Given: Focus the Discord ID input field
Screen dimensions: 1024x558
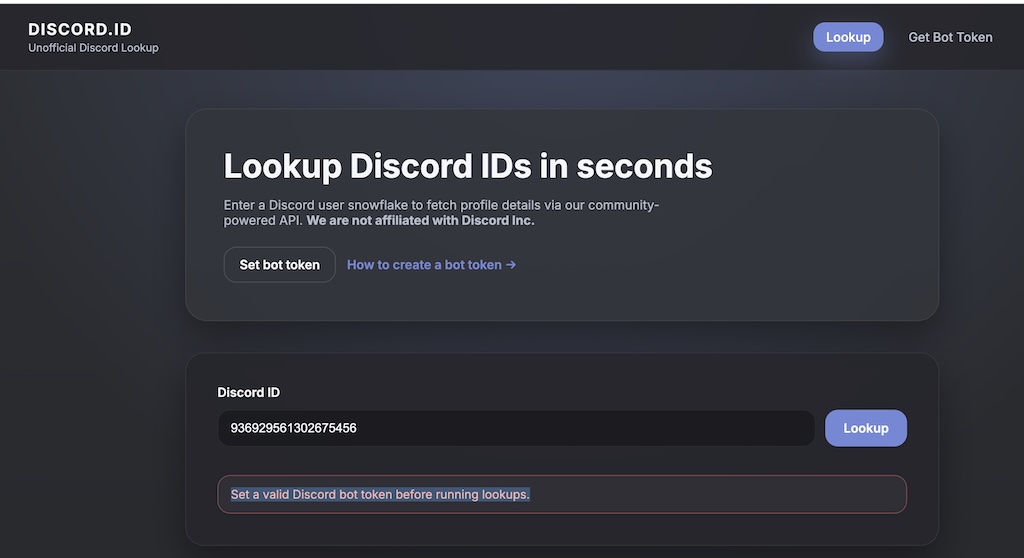Looking at the screenshot, I should pyautogui.click(x=516, y=428).
